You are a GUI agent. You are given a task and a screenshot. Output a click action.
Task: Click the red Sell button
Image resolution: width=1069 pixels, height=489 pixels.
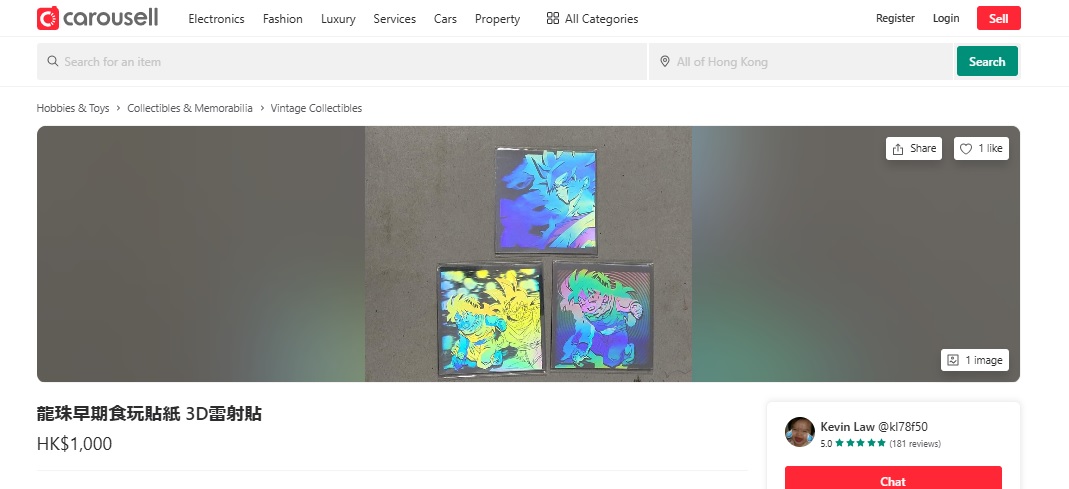[999, 18]
